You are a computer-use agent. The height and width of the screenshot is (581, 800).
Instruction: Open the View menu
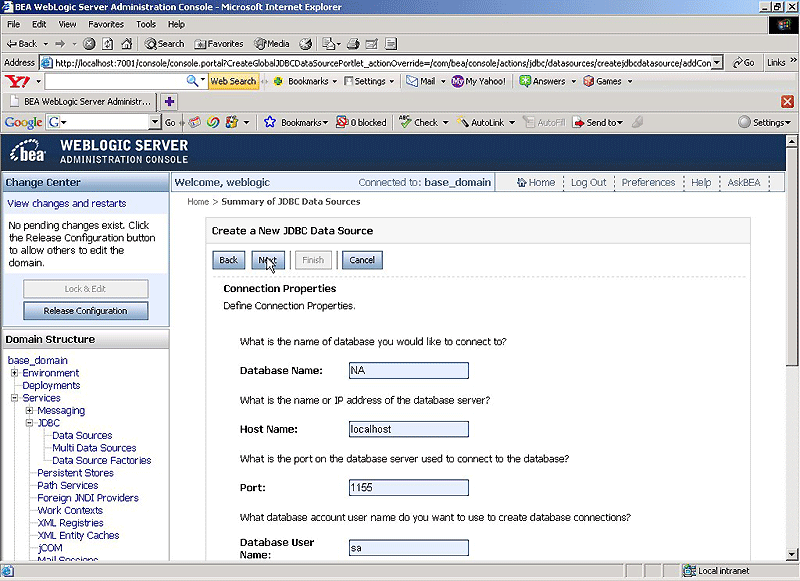[x=67, y=24]
